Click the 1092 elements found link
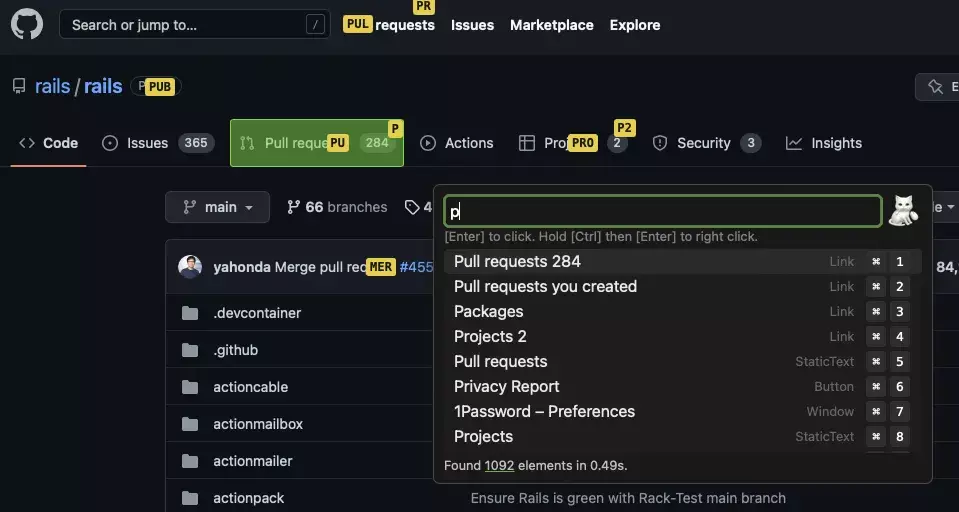 tap(499, 465)
